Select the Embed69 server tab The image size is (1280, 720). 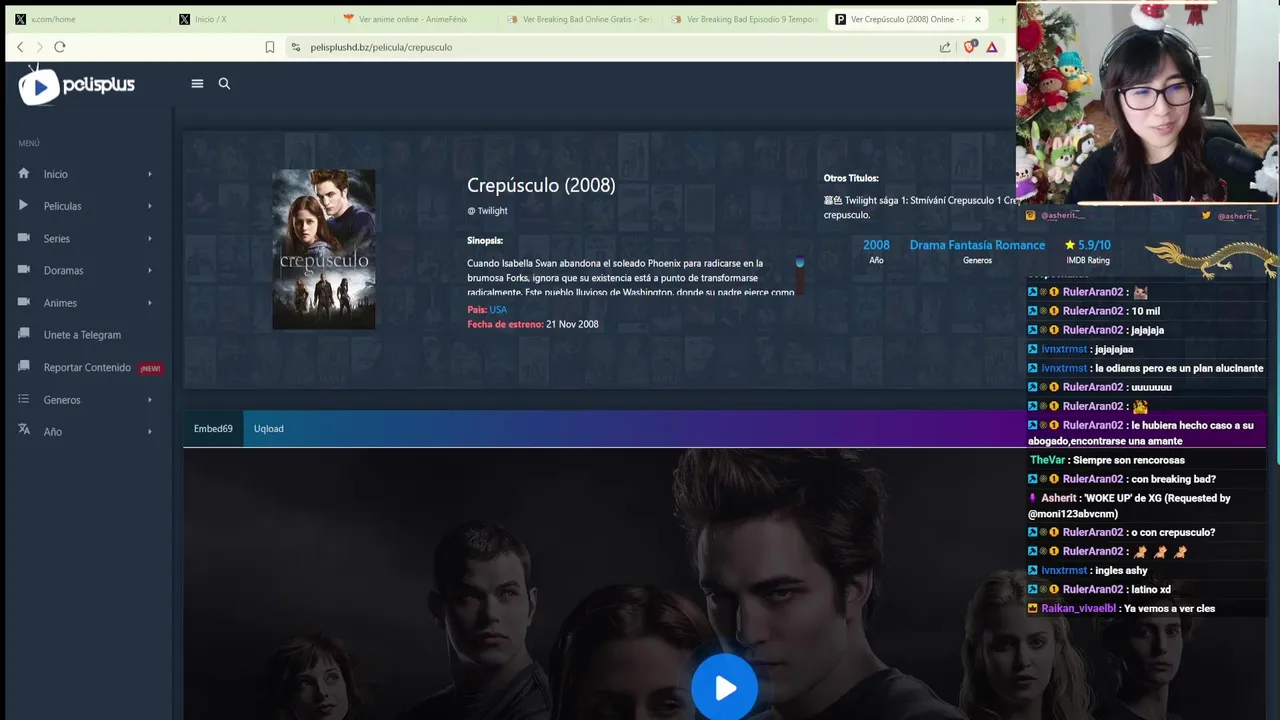(213, 429)
